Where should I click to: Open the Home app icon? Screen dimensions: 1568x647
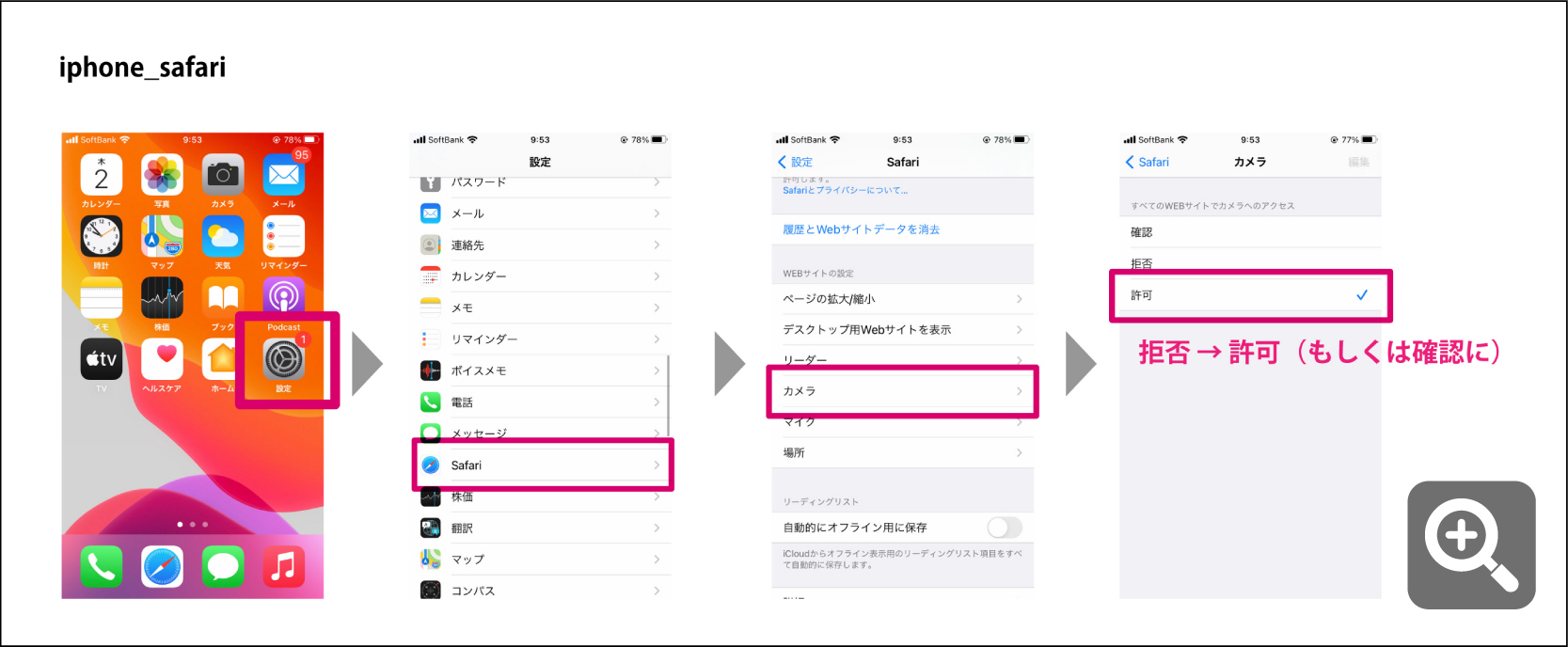click(223, 359)
